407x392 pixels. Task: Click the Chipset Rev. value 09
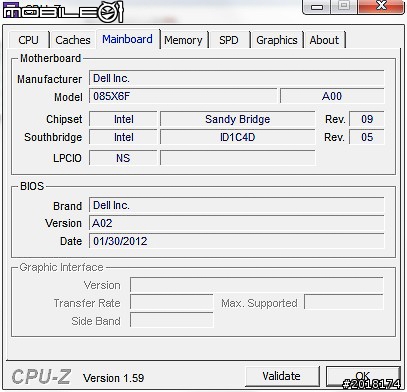pyautogui.click(x=367, y=119)
